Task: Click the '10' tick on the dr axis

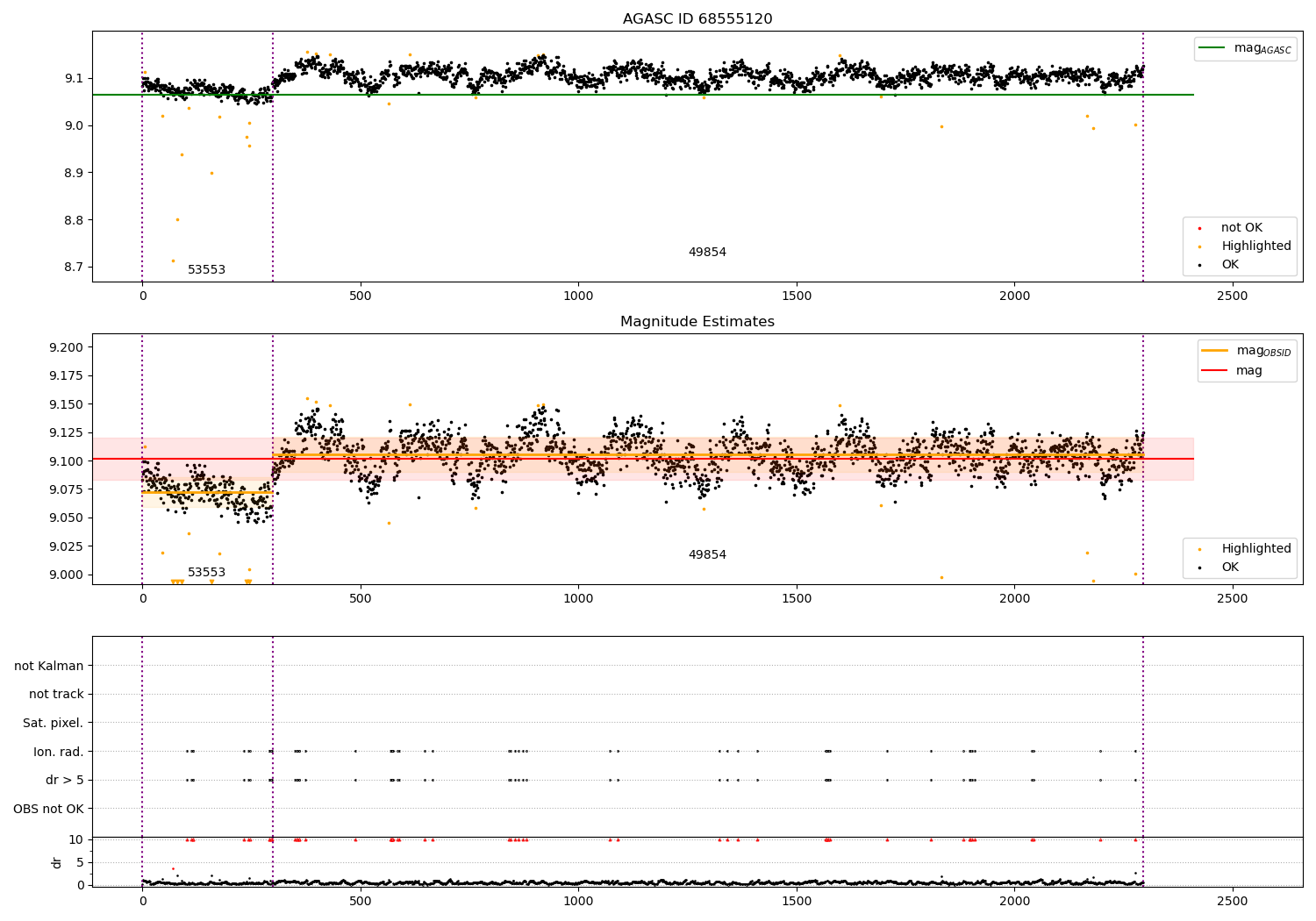Action: [x=76, y=840]
